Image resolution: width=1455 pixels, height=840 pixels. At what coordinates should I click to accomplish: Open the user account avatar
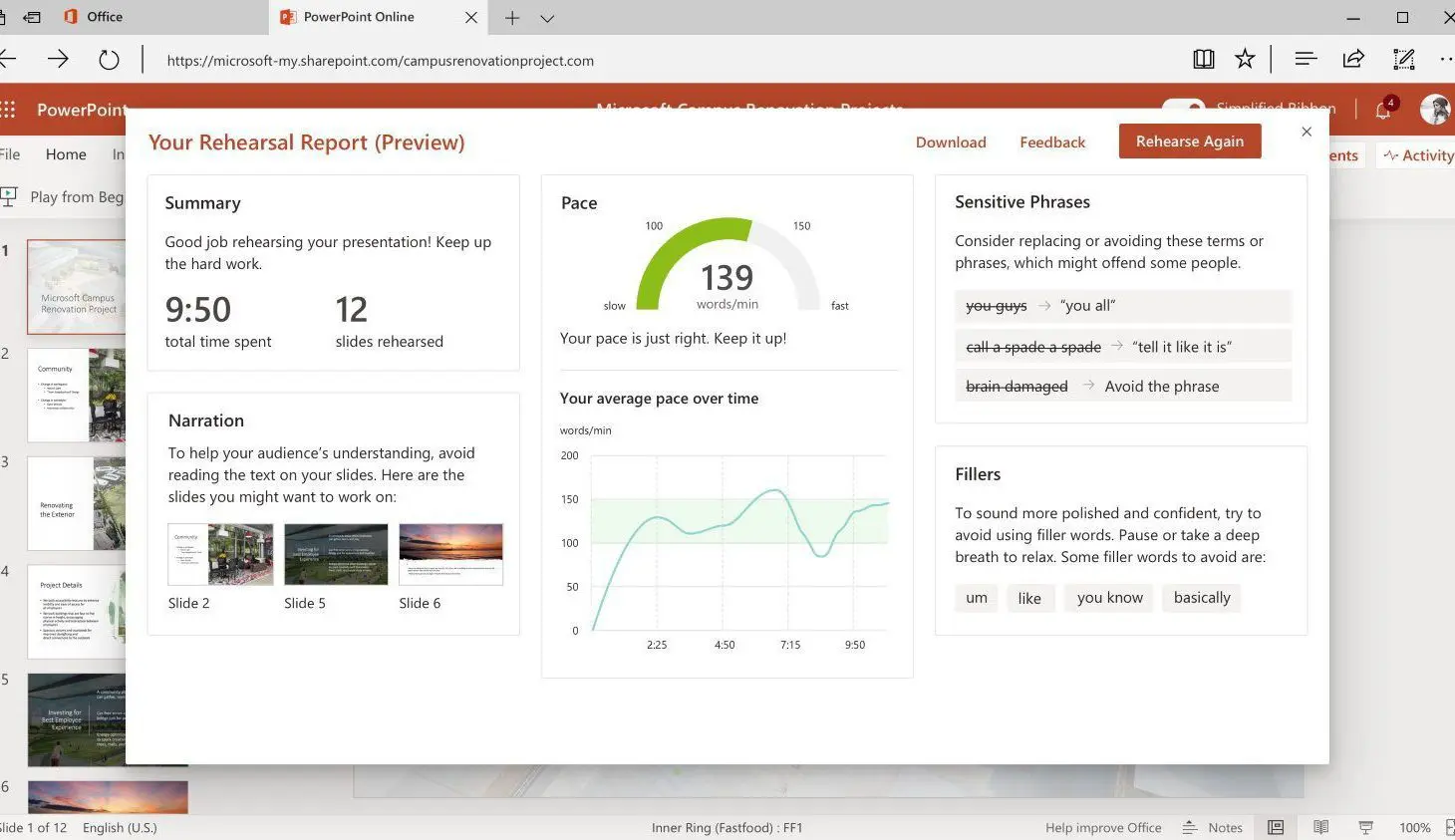click(x=1435, y=110)
